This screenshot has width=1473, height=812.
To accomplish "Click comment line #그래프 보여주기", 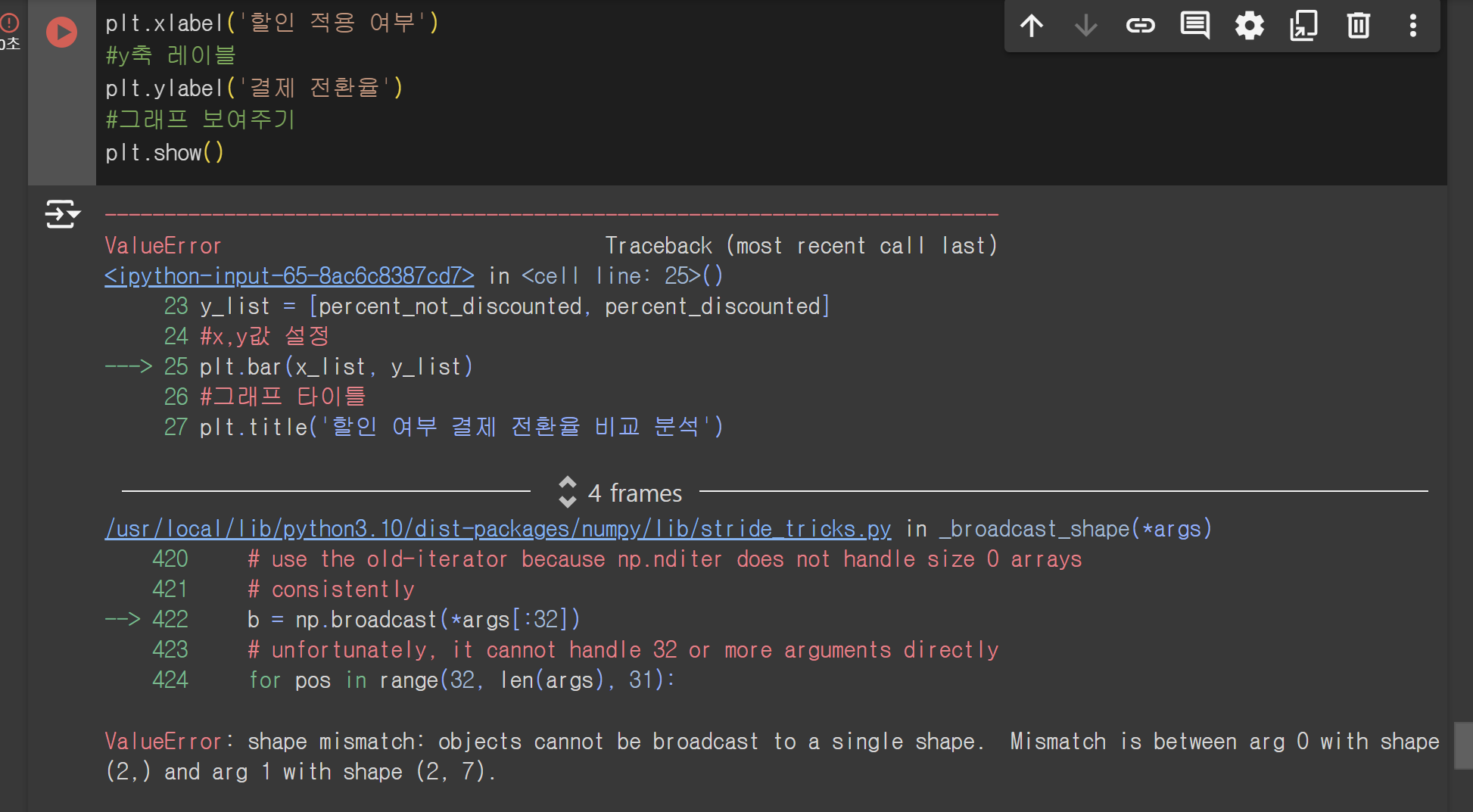I will pos(201,120).
